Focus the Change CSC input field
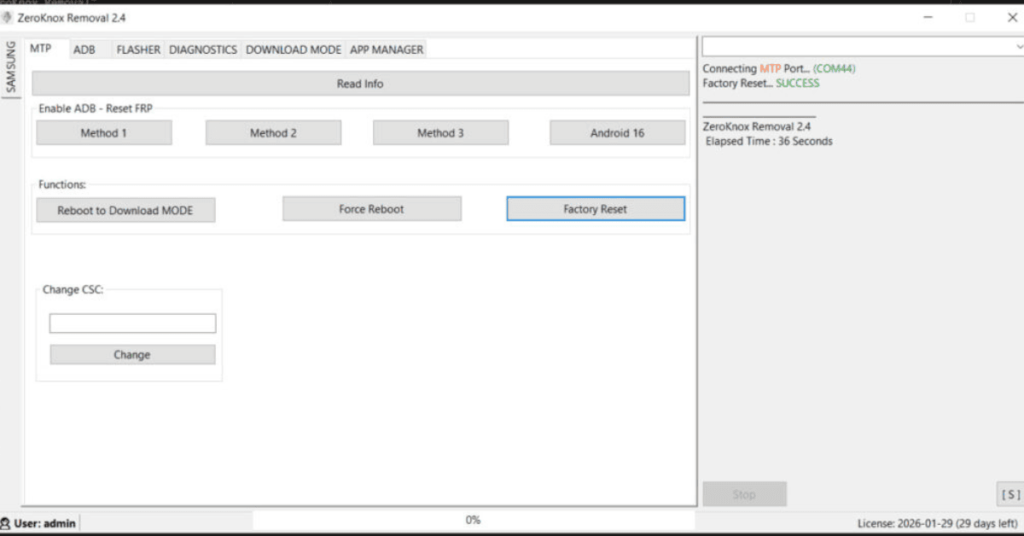Image resolution: width=1024 pixels, height=536 pixels. 133,323
